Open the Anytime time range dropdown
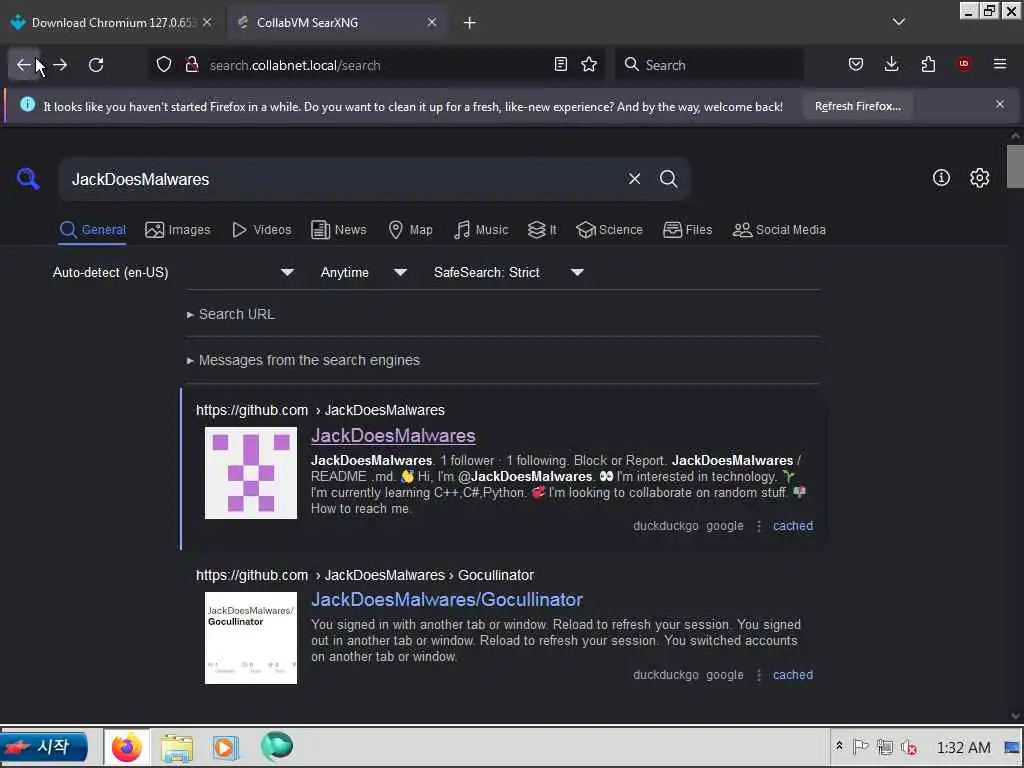 (x=363, y=272)
